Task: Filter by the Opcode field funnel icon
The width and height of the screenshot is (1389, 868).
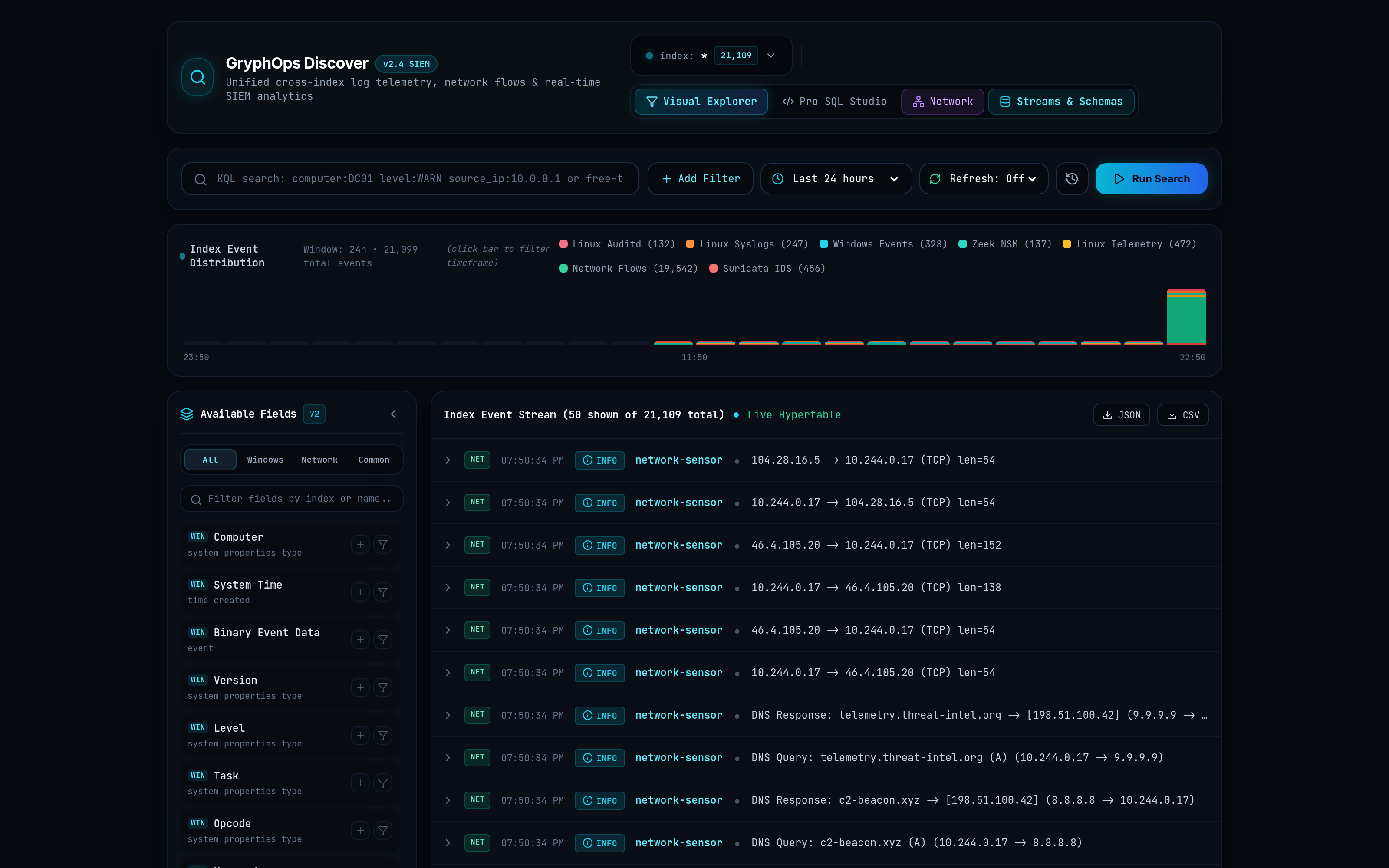Action: [x=383, y=830]
